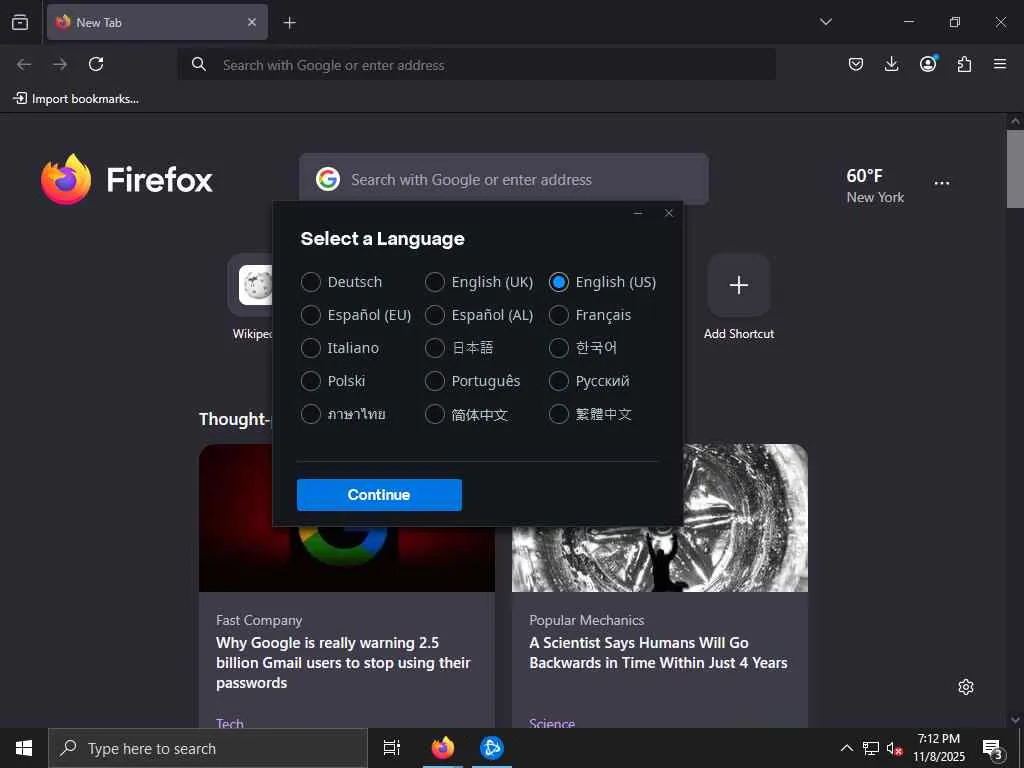Reload the current page
Screen dimensions: 1024x768
[x=96, y=64]
